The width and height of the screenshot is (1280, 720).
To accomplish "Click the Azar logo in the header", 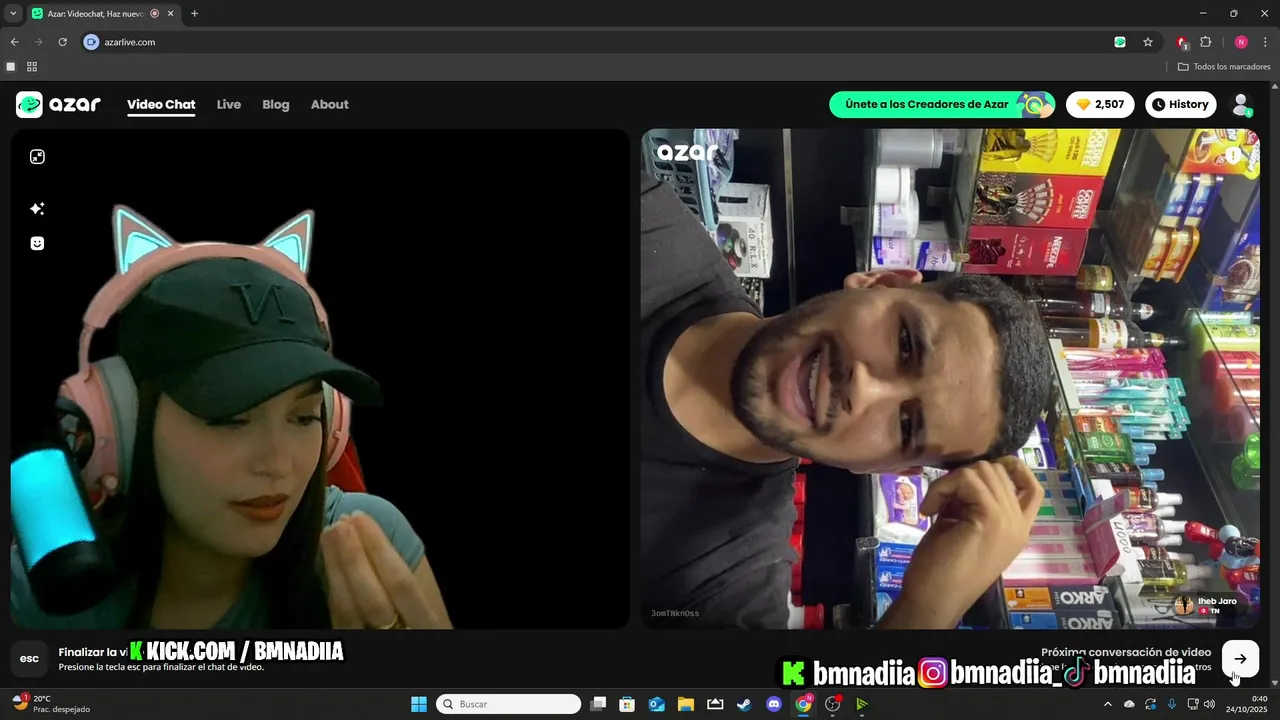I will (58, 104).
